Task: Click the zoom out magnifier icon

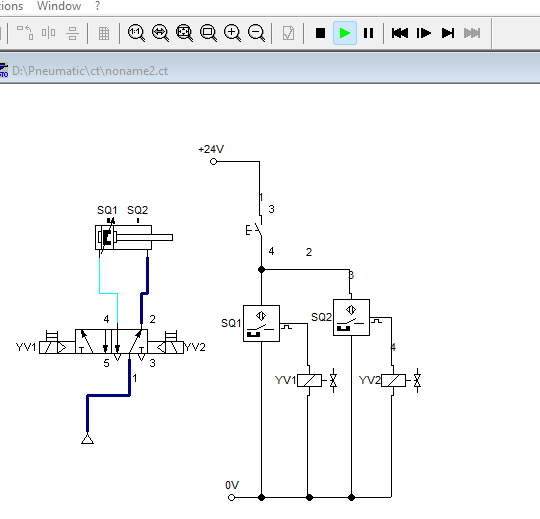Action: (257, 33)
